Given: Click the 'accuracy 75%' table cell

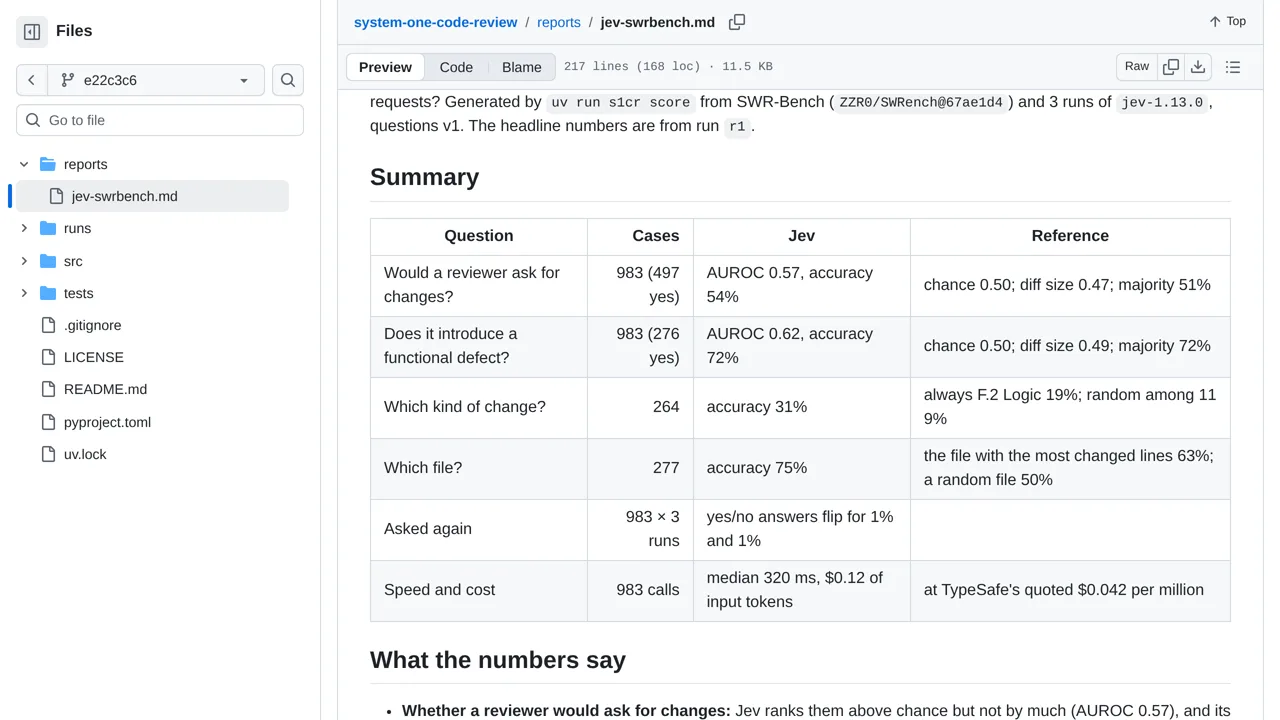Looking at the screenshot, I should click(x=802, y=468).
